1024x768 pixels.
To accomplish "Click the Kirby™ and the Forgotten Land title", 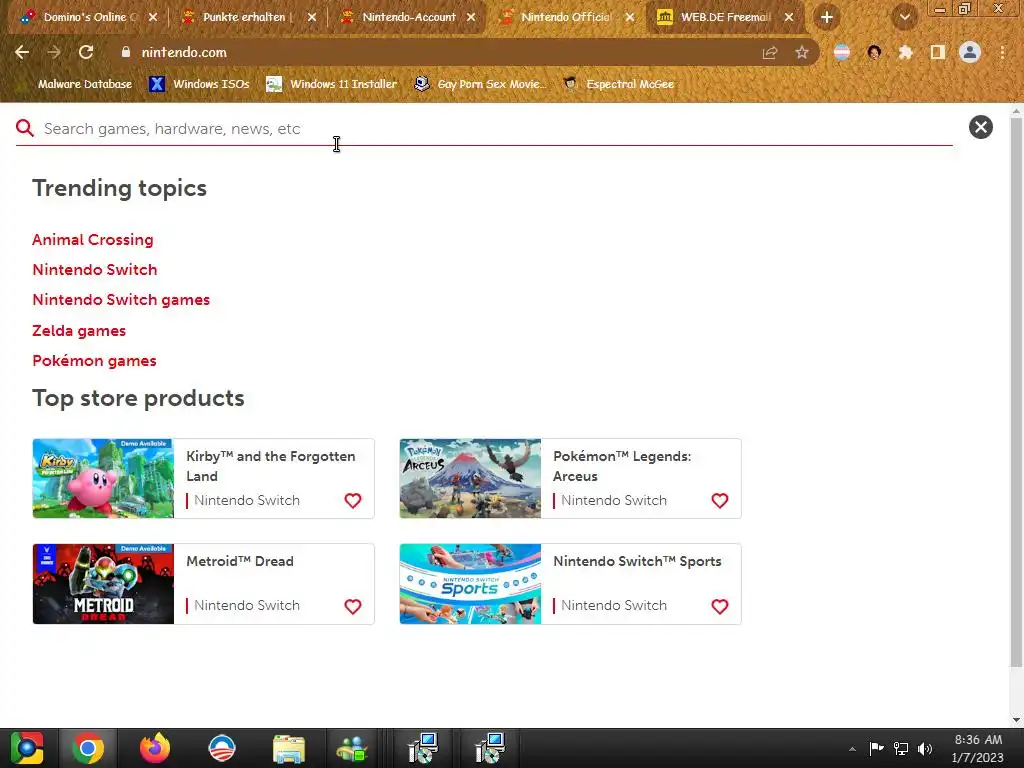I will [270, 466].
